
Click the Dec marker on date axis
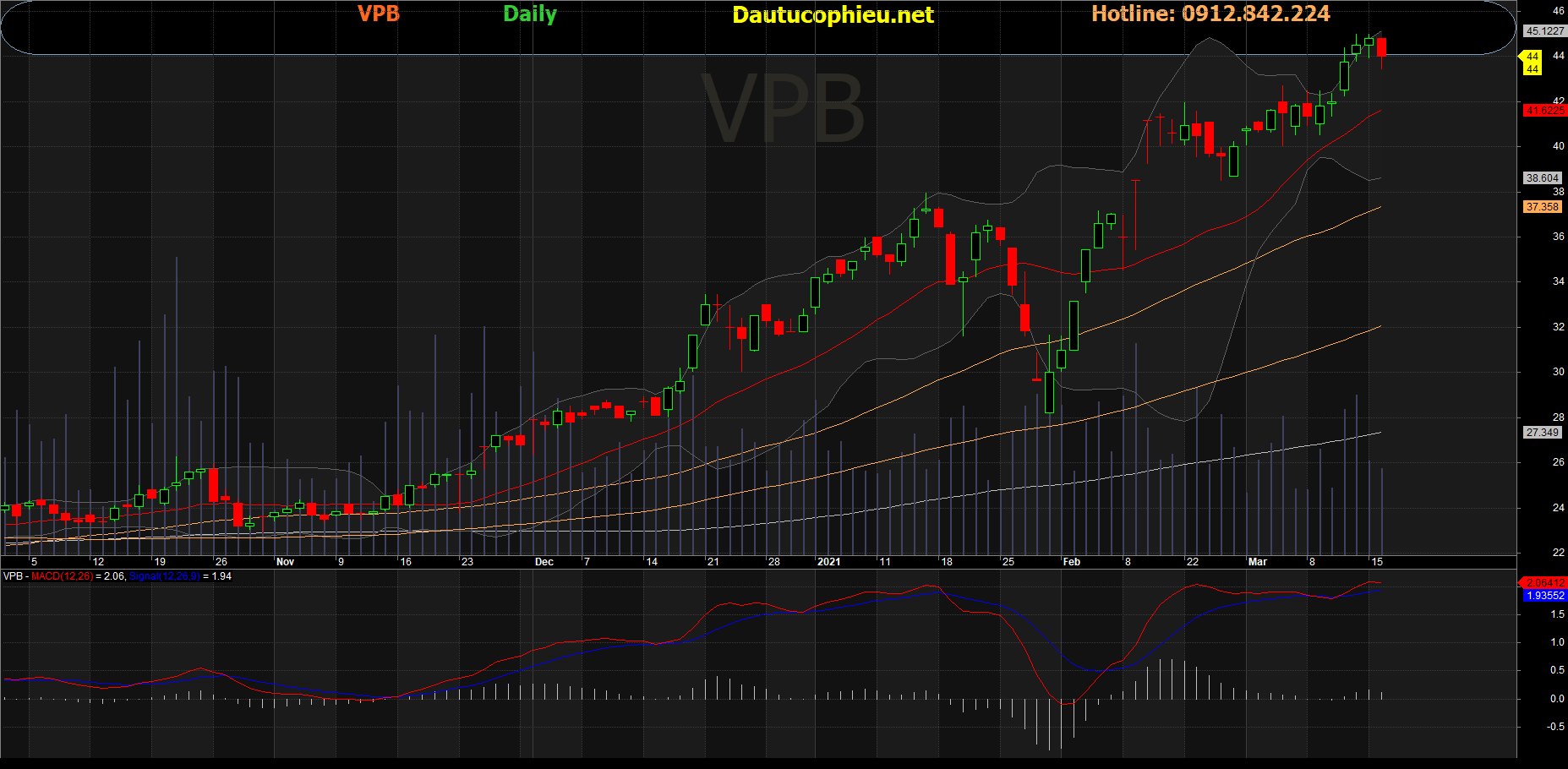544,562
